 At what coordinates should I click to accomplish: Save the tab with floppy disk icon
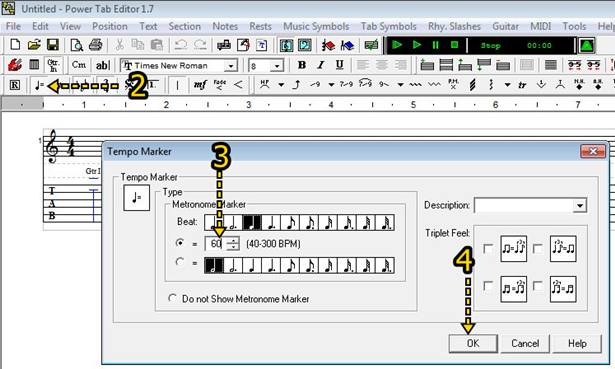click(x=53, y=45)
